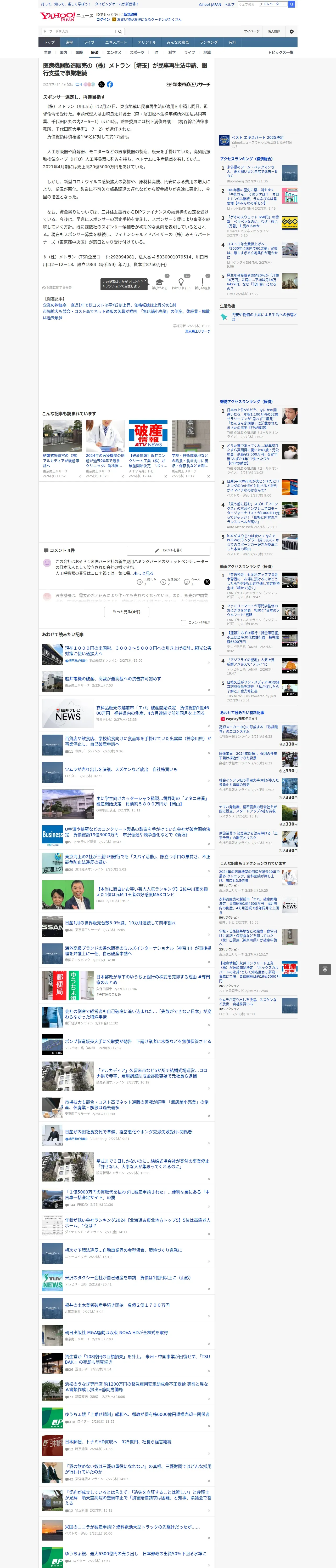Click the コメントを書く button

click(168, 550)
